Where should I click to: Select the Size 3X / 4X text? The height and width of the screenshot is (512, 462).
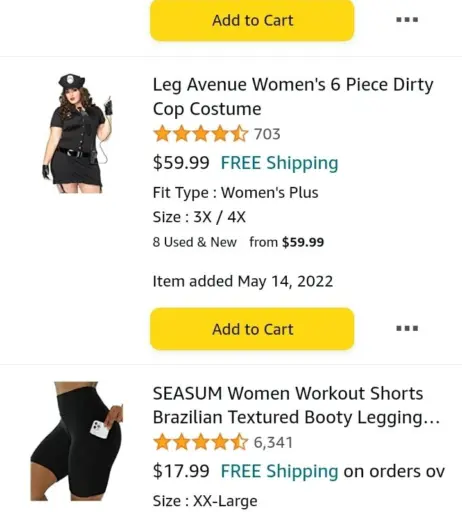click(199, 217)
